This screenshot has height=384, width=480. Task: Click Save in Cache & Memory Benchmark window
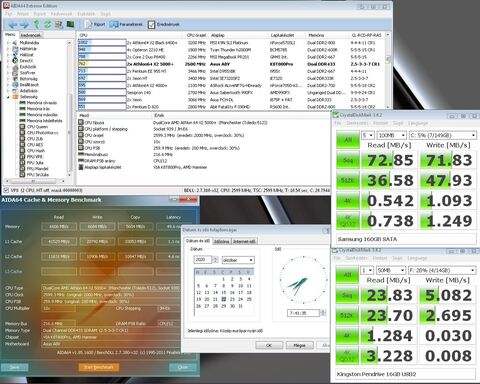pyautogui.click(x=14, y=367)
